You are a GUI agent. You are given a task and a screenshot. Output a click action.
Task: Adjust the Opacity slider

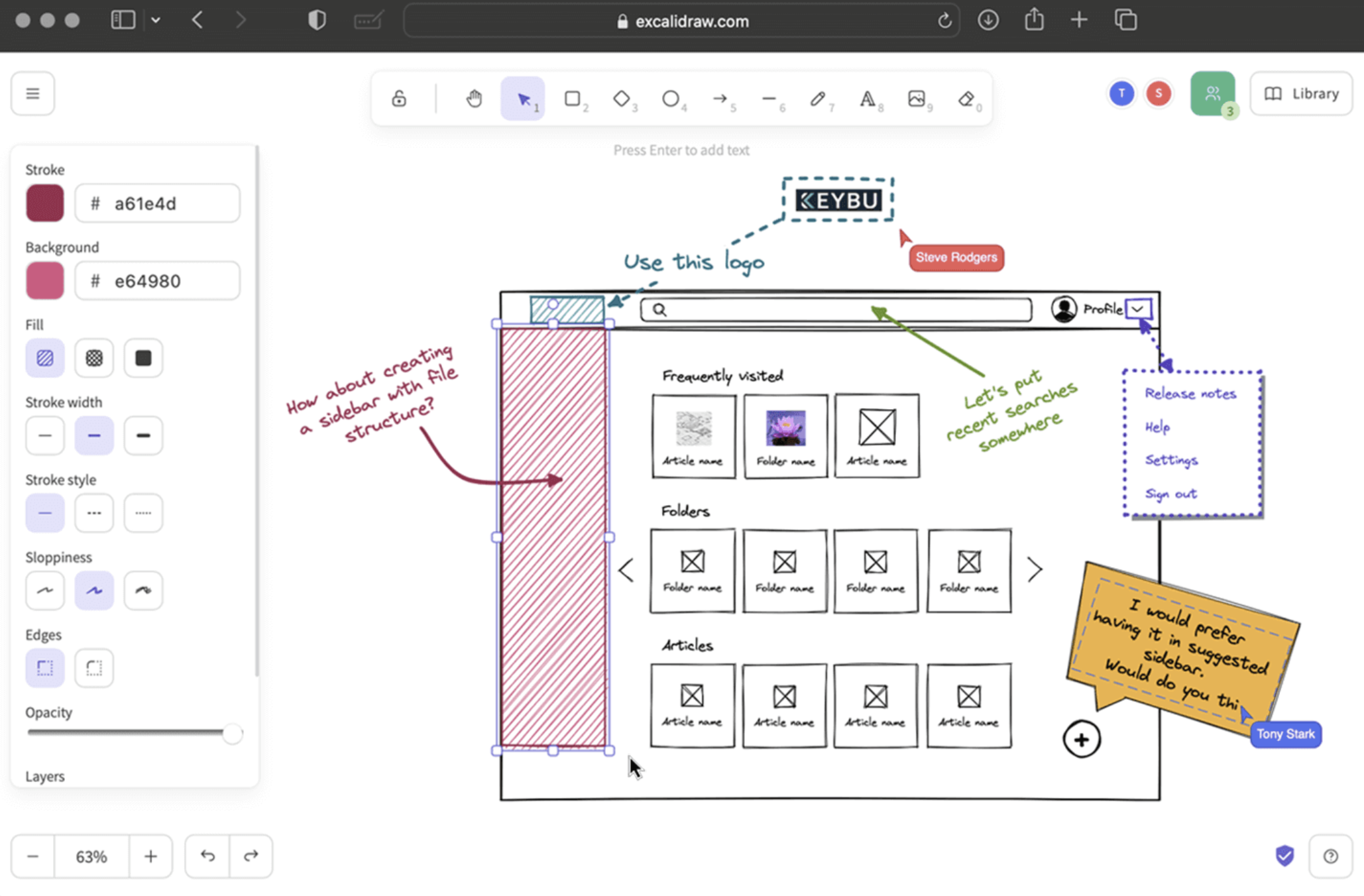[x=233, y=734]
